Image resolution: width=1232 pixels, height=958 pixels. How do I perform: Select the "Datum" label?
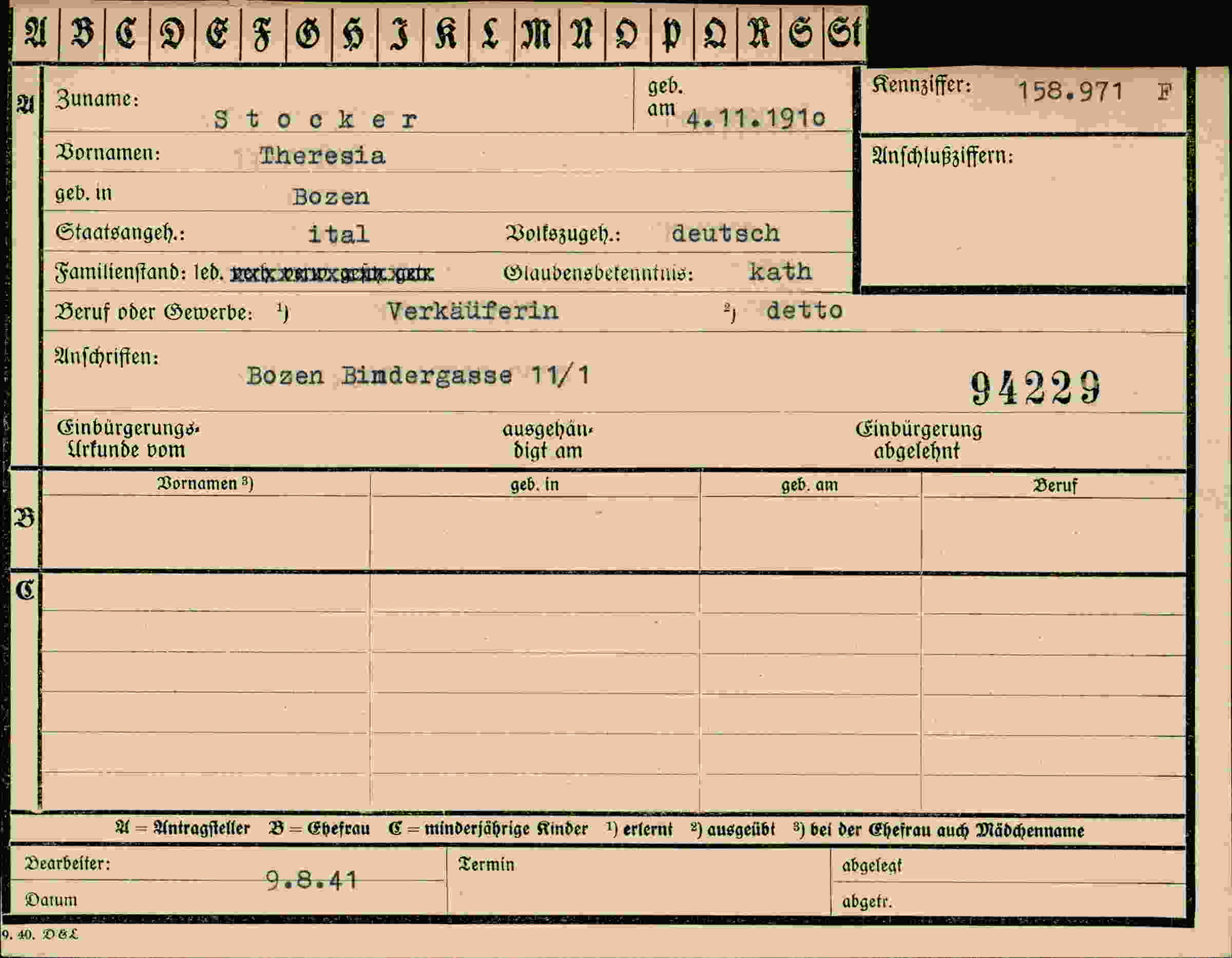(x=51, y=899)
